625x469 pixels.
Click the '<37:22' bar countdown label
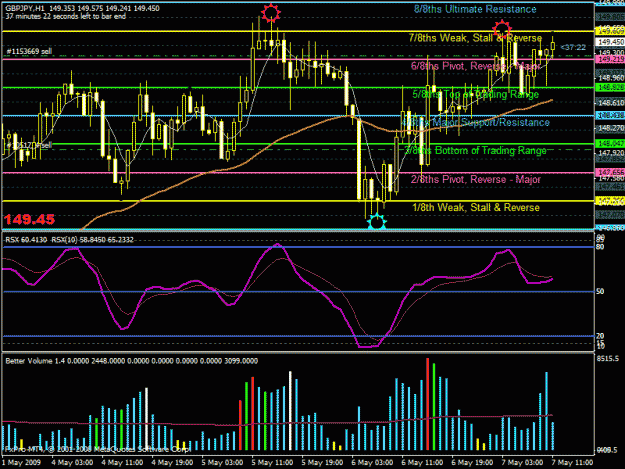point(573,47)
